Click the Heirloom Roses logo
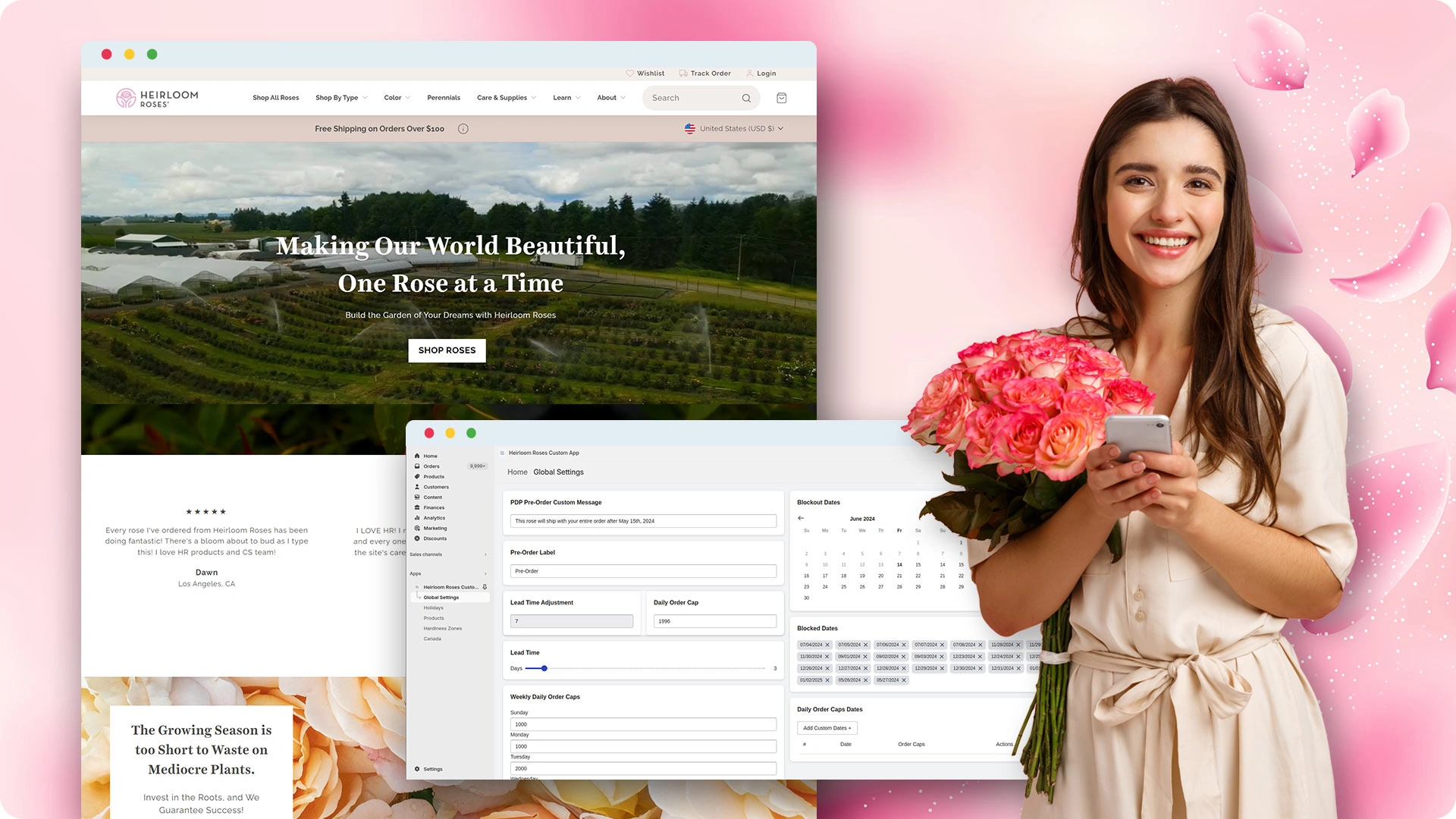This screenshot has height=819, width=1456. point(157,98)
